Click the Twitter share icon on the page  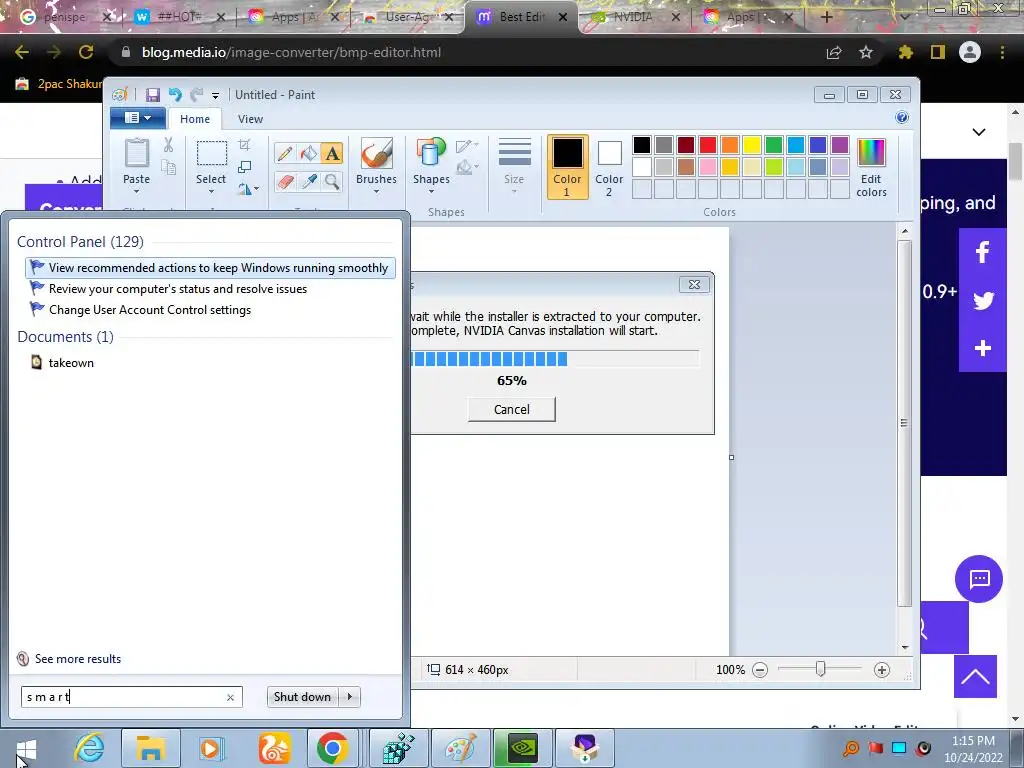pyautogui.click(x=982, y=300)
